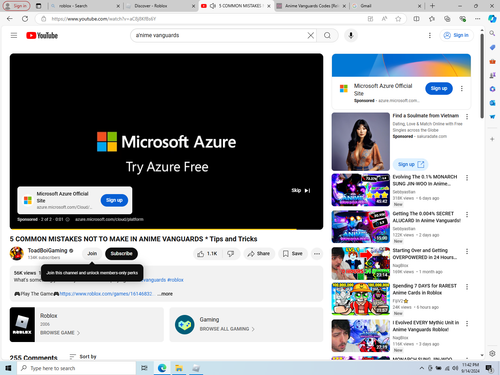Image resolution: width=500 pixels, height=375 pixels.
Task: Open menu for SECRET ALUCARD video
Action: 467,214
